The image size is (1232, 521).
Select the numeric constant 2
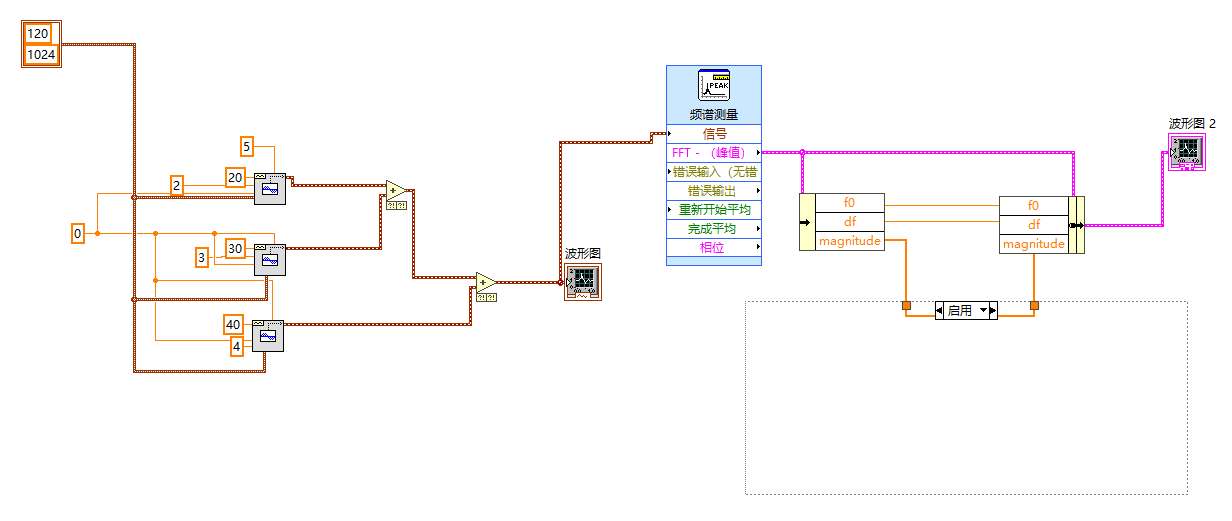point(176,185)
